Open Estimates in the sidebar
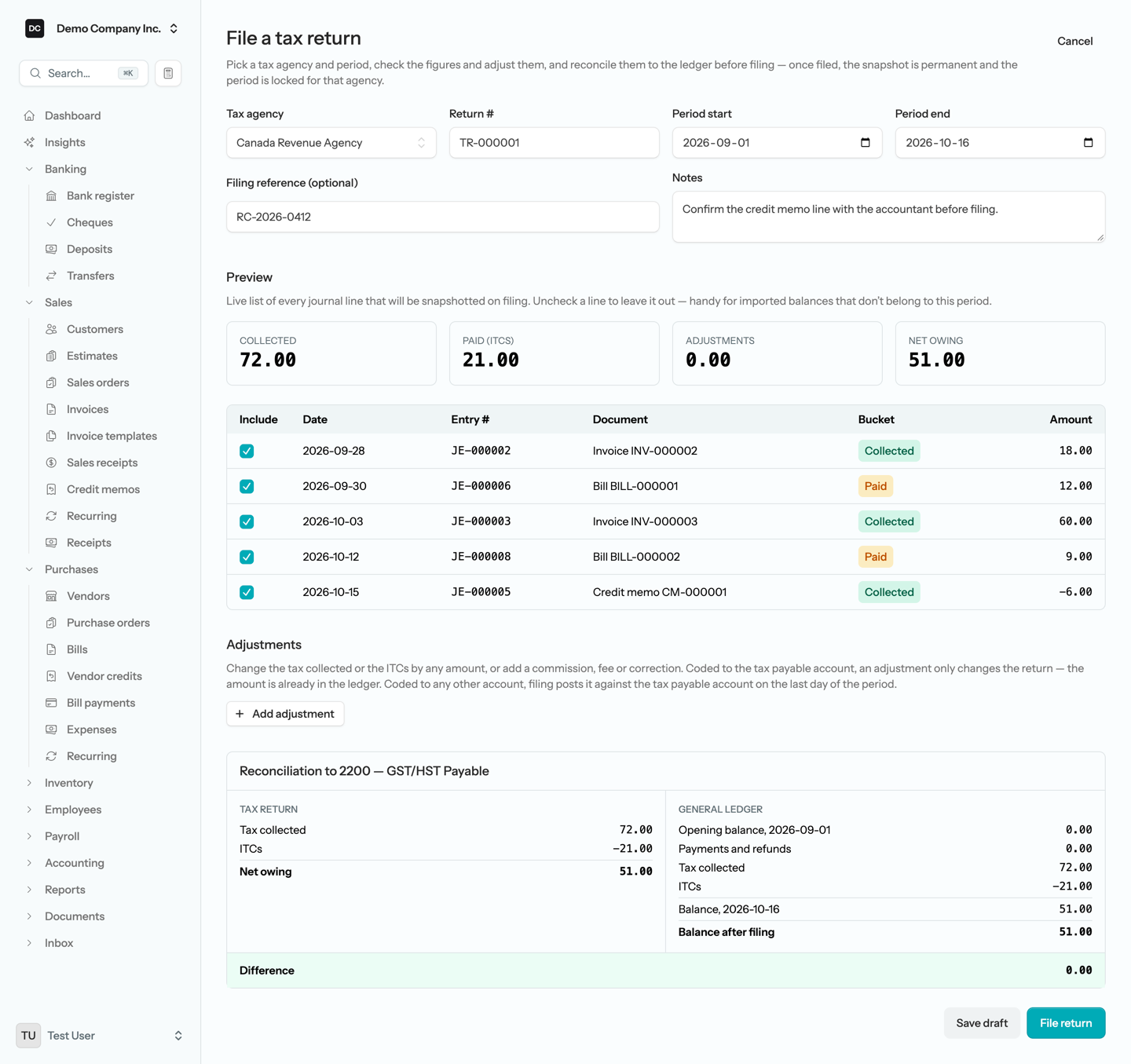The image size is (1131, 1064). (92, 356)
